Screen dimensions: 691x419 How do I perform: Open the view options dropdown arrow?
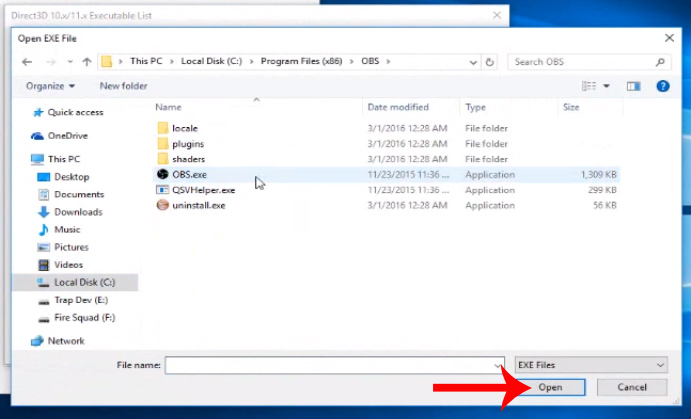(606, 86)
